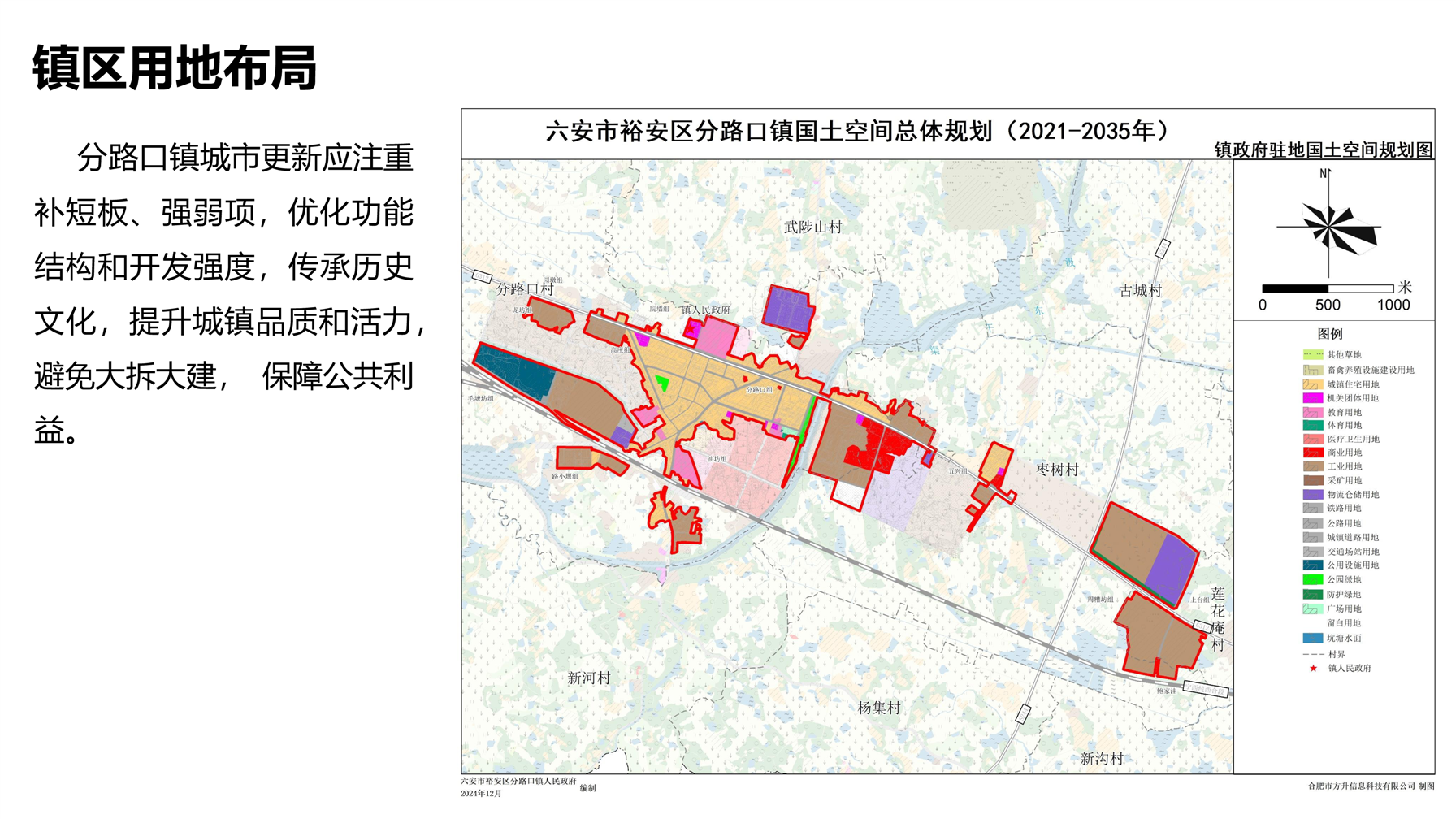The width and height of the screenshot is (1456, 819).
Task: Click the green triangular park in town center
Action: pos(663,382)
